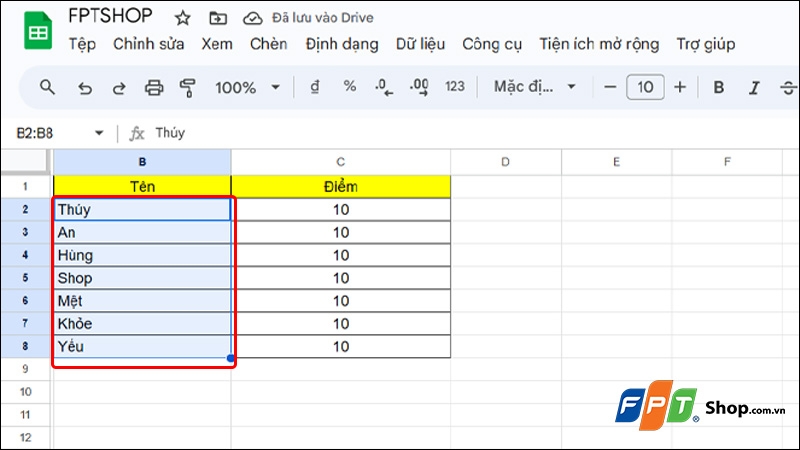Select column D header
Image resolution: width=800 pixels, height=450 pixels.
pyautogui.click(x=505, y=162)
